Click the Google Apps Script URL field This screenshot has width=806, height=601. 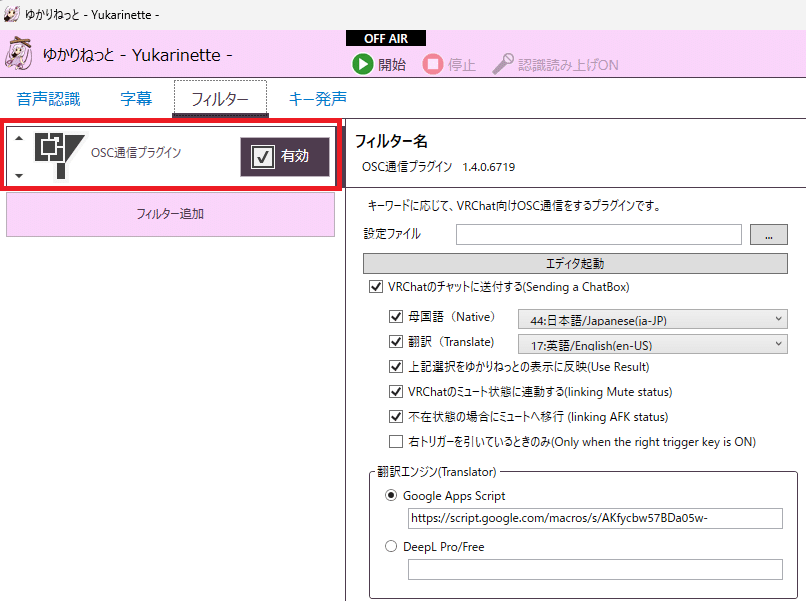click(595, 518)
